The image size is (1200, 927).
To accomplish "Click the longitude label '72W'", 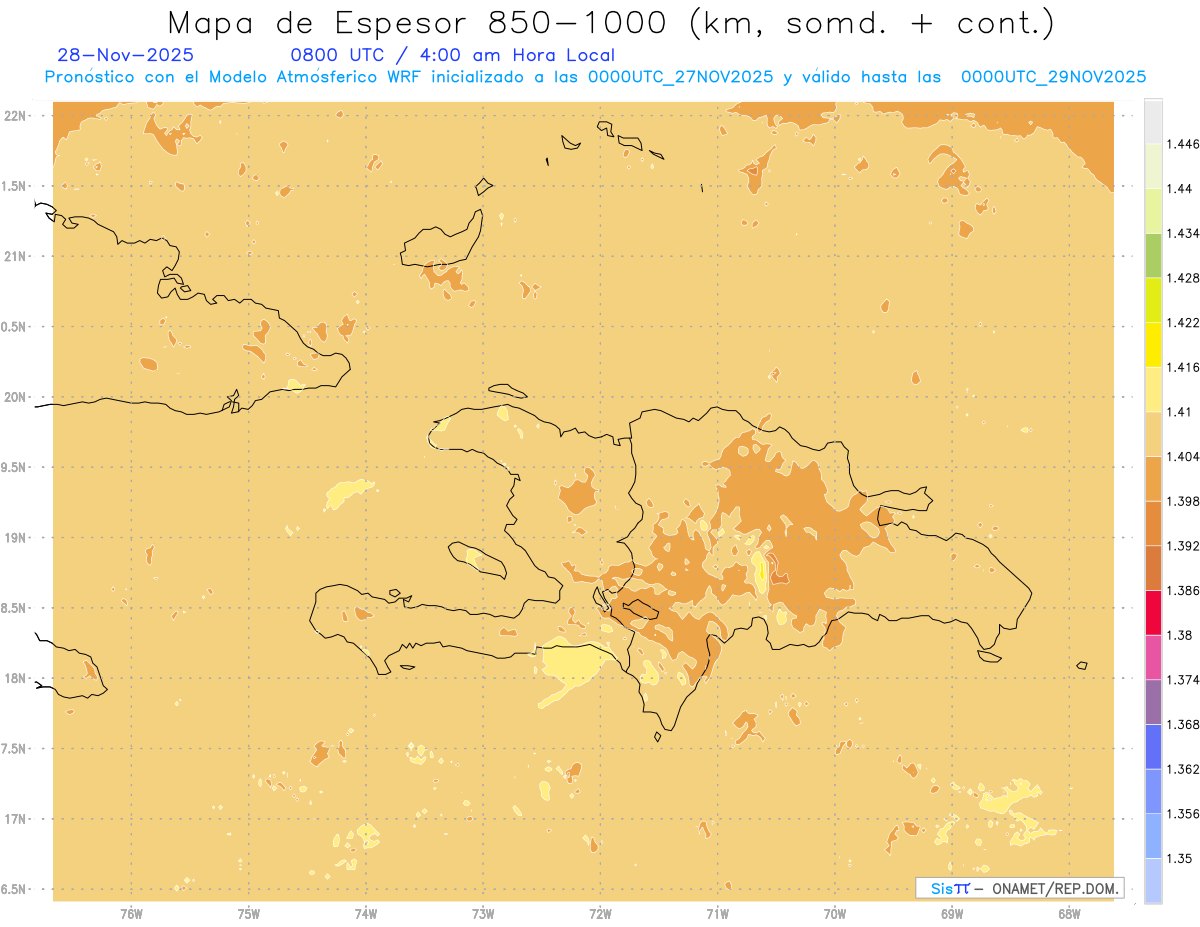I will pos(601,913).
